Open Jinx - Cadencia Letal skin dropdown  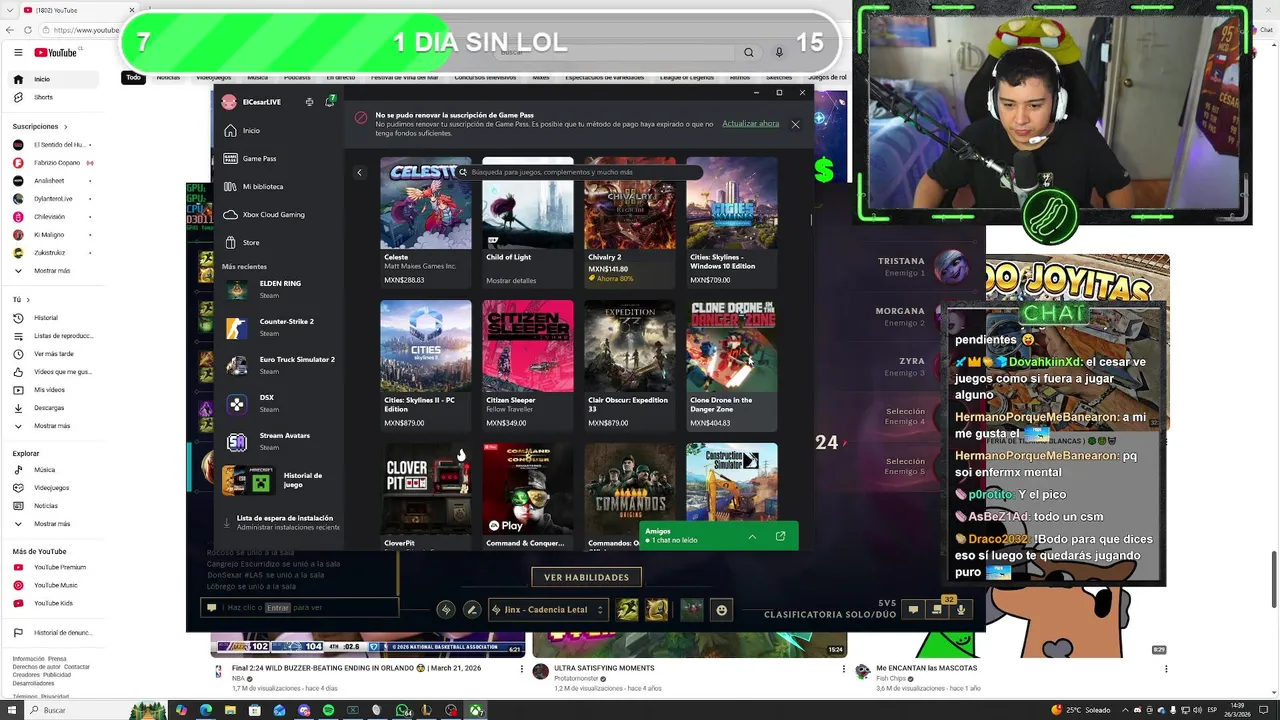pyautogui.click(x=549, y=610)
